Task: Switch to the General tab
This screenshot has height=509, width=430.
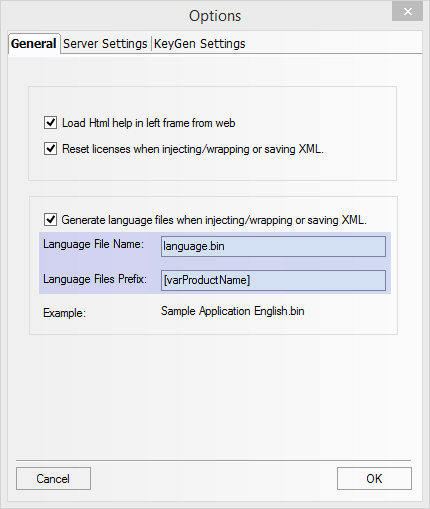Action: 34,44
